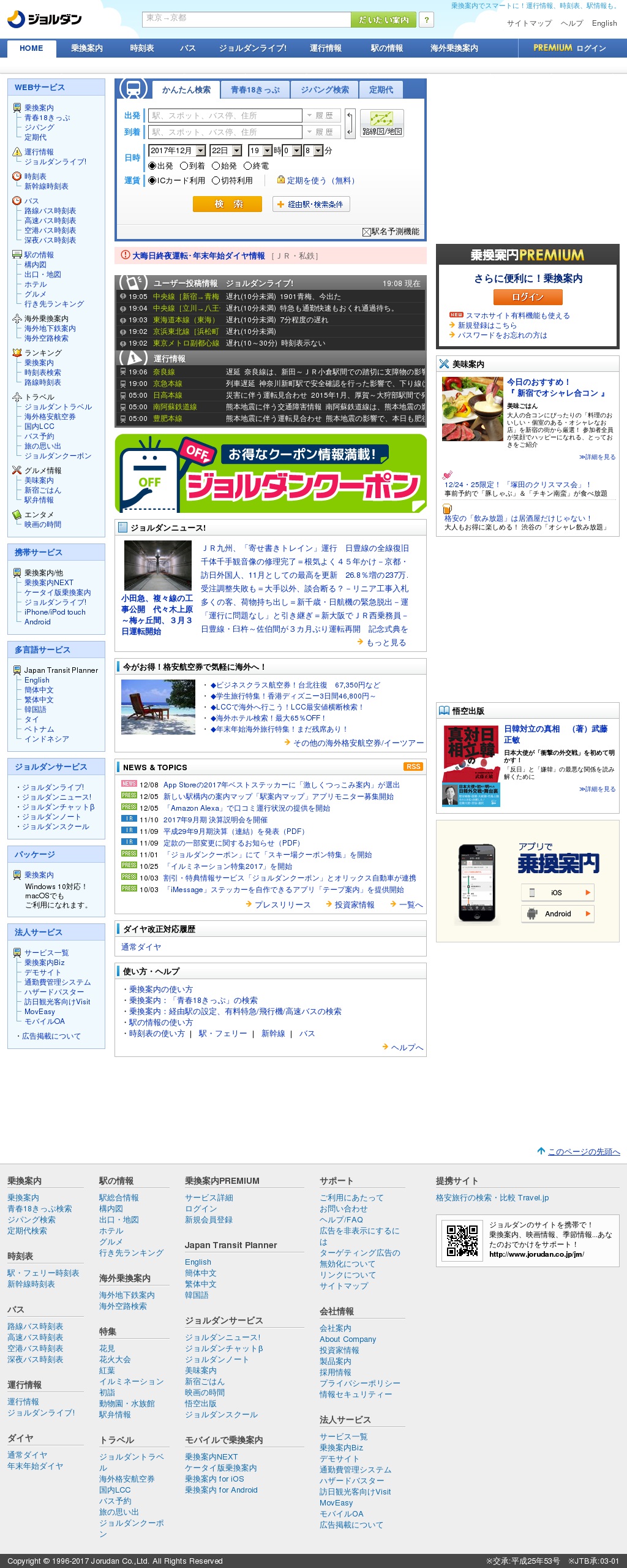Select ICカード利用 fare radio button
Viewport: 627px width, 1568px height.
(152, 180)
